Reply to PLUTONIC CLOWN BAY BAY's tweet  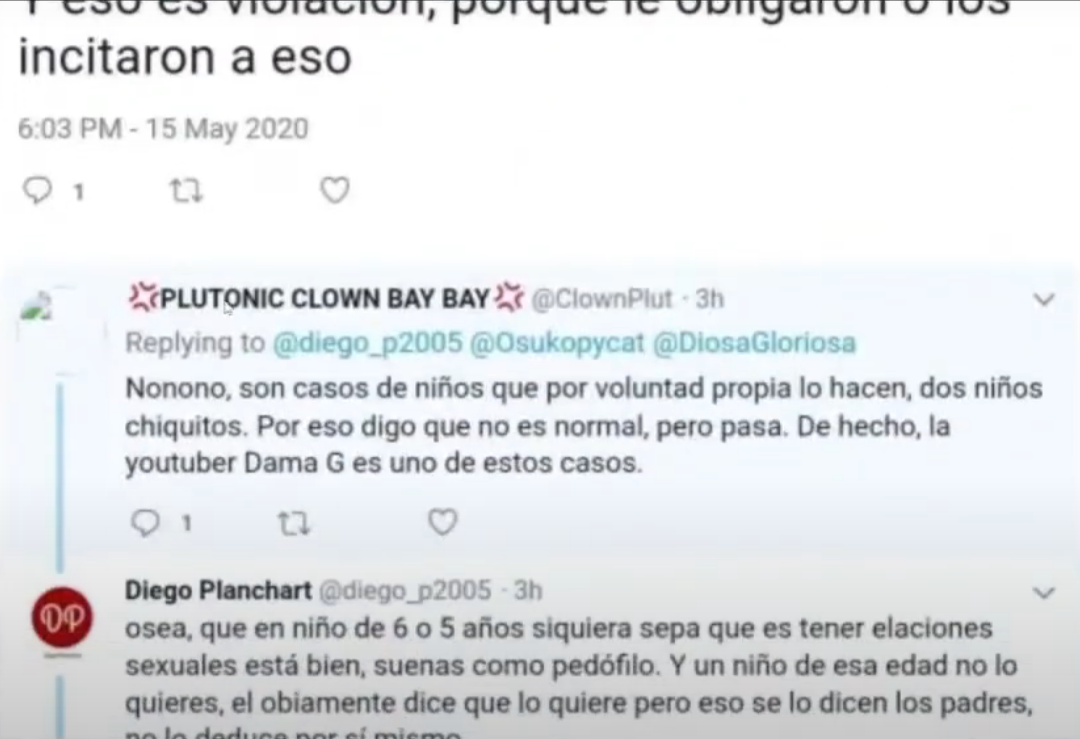pos(145,523)
